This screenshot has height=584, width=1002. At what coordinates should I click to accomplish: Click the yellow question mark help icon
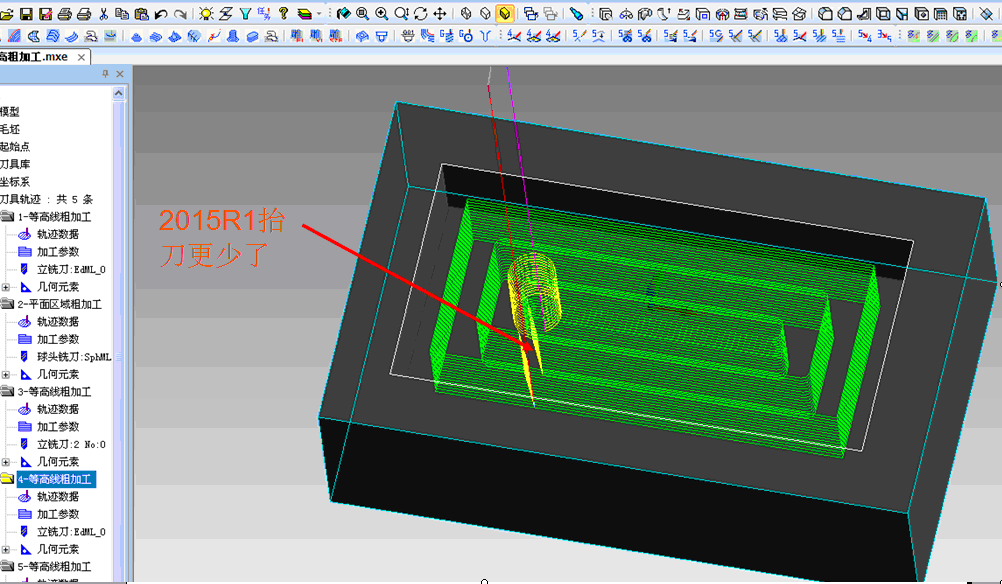pos(283,14)
